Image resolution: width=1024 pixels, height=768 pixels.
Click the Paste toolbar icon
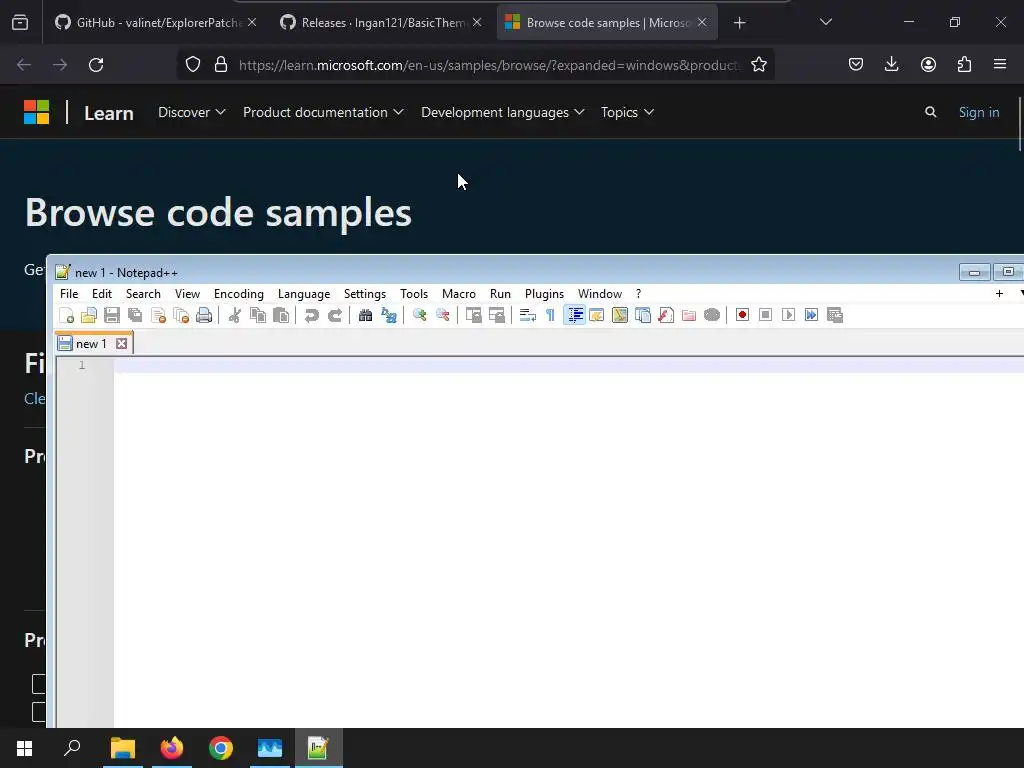click(x=281, y=315)
